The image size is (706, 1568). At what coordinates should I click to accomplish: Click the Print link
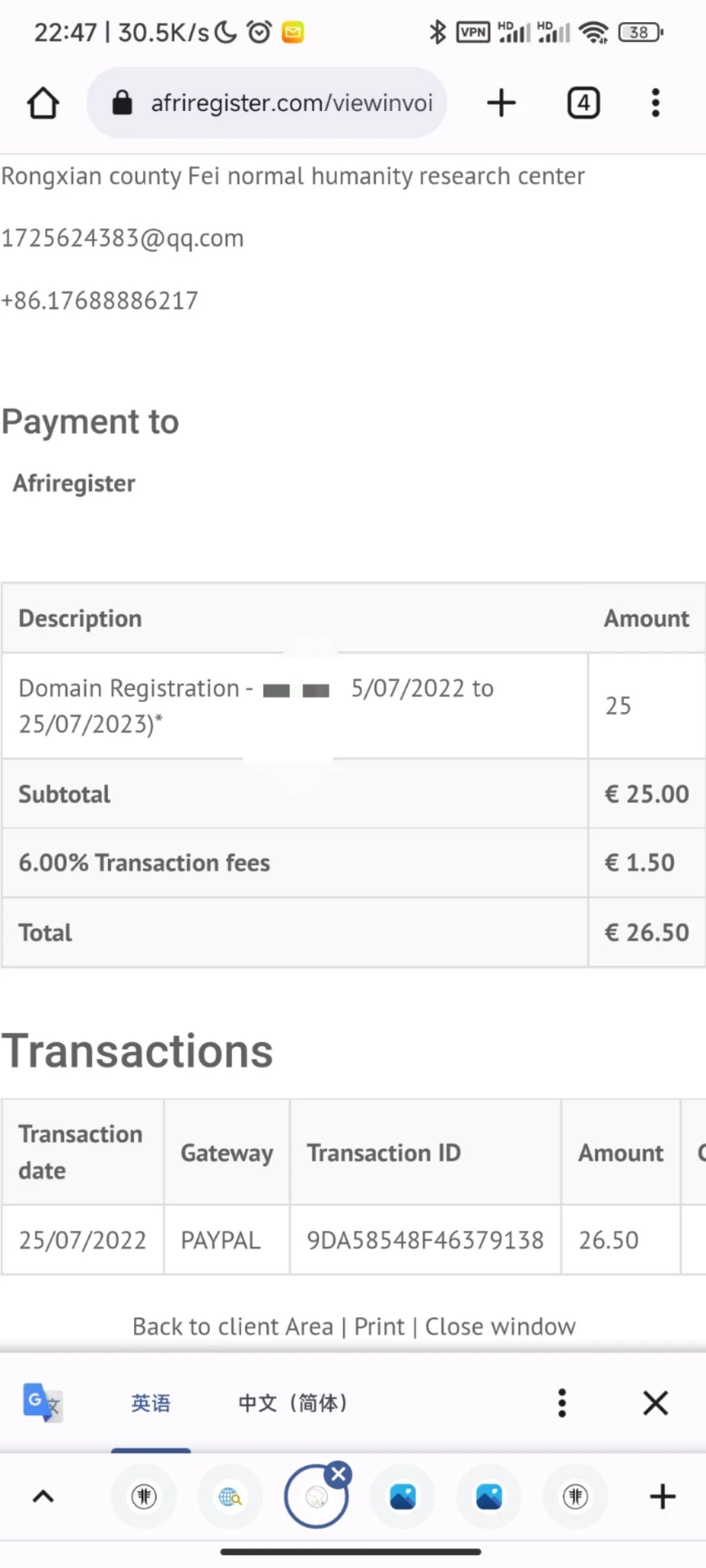click(379, 1326)
